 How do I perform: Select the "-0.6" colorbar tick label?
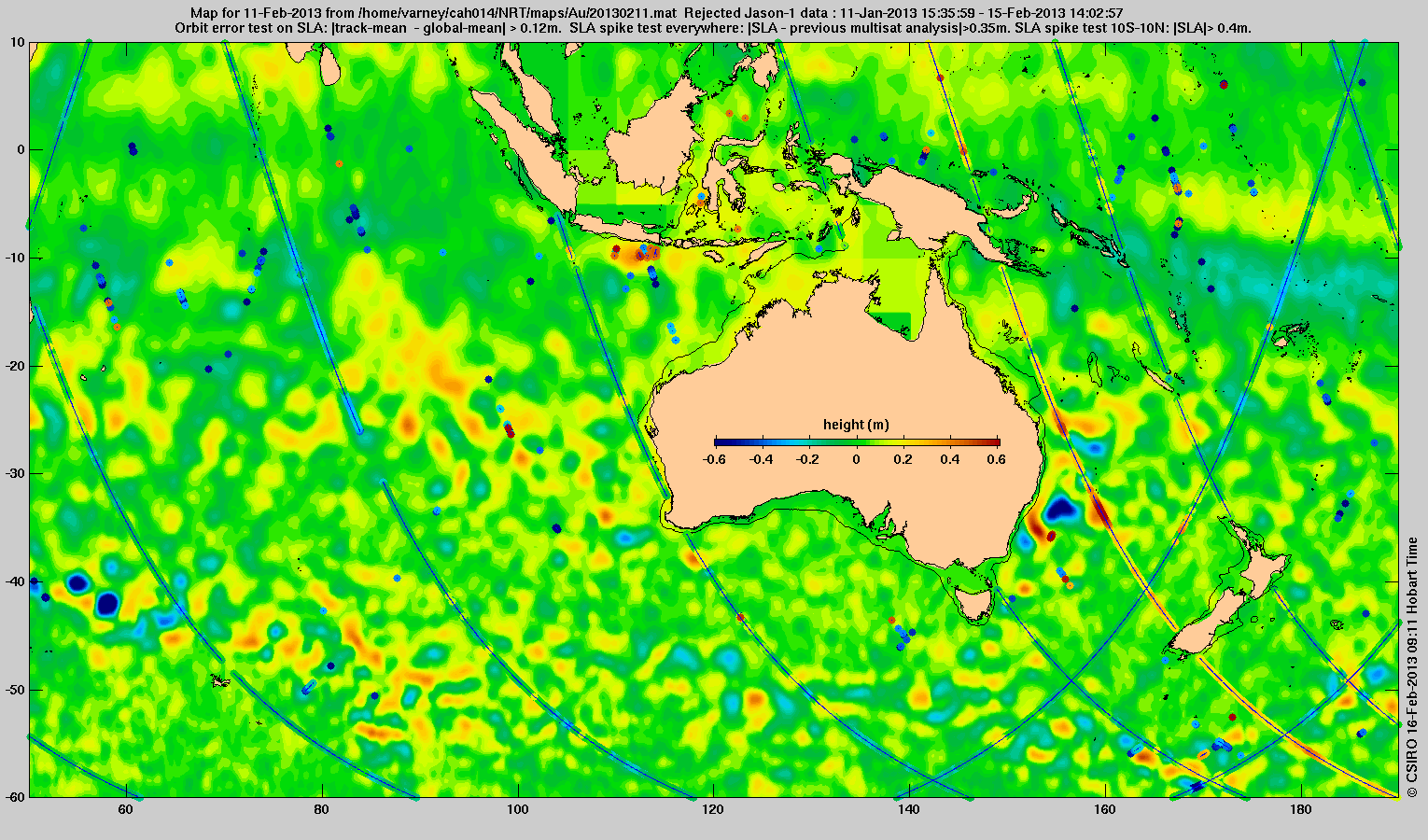[x=714, y=459]
